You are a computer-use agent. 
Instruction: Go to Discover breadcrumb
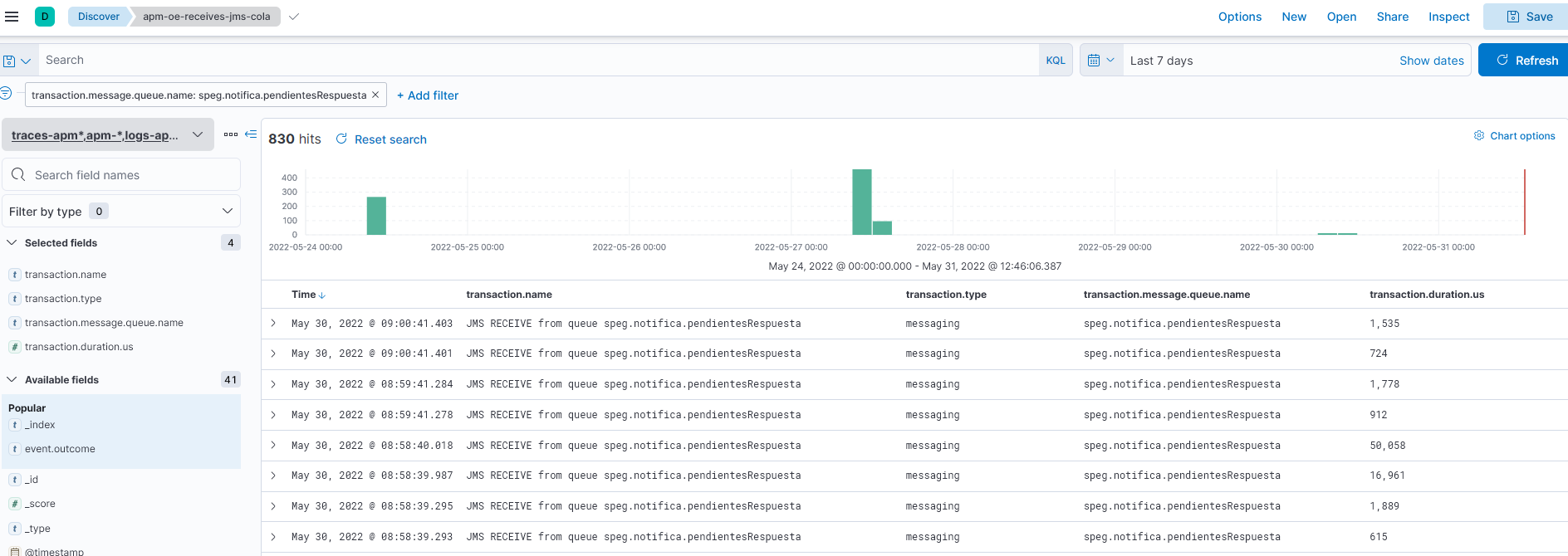coord(98,17)
